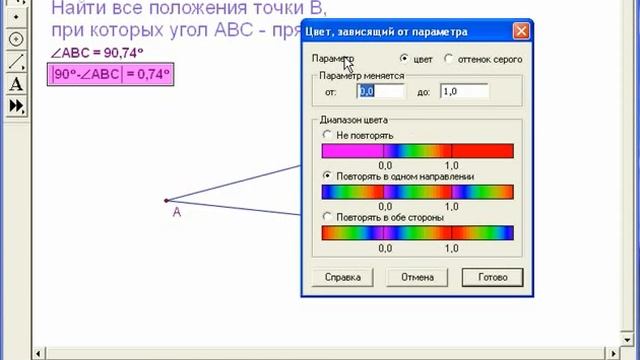
Task: Click point A in the sketch
Action: pos(166,200)
